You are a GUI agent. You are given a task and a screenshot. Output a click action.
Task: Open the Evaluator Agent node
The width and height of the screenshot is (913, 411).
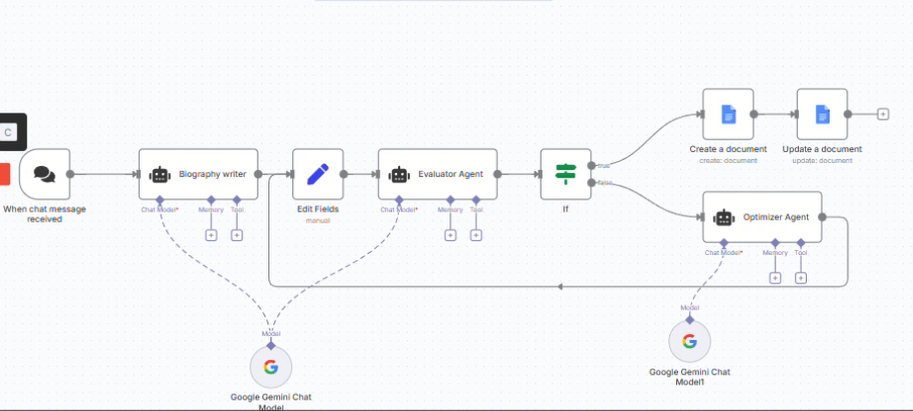[x=437, y=174]
